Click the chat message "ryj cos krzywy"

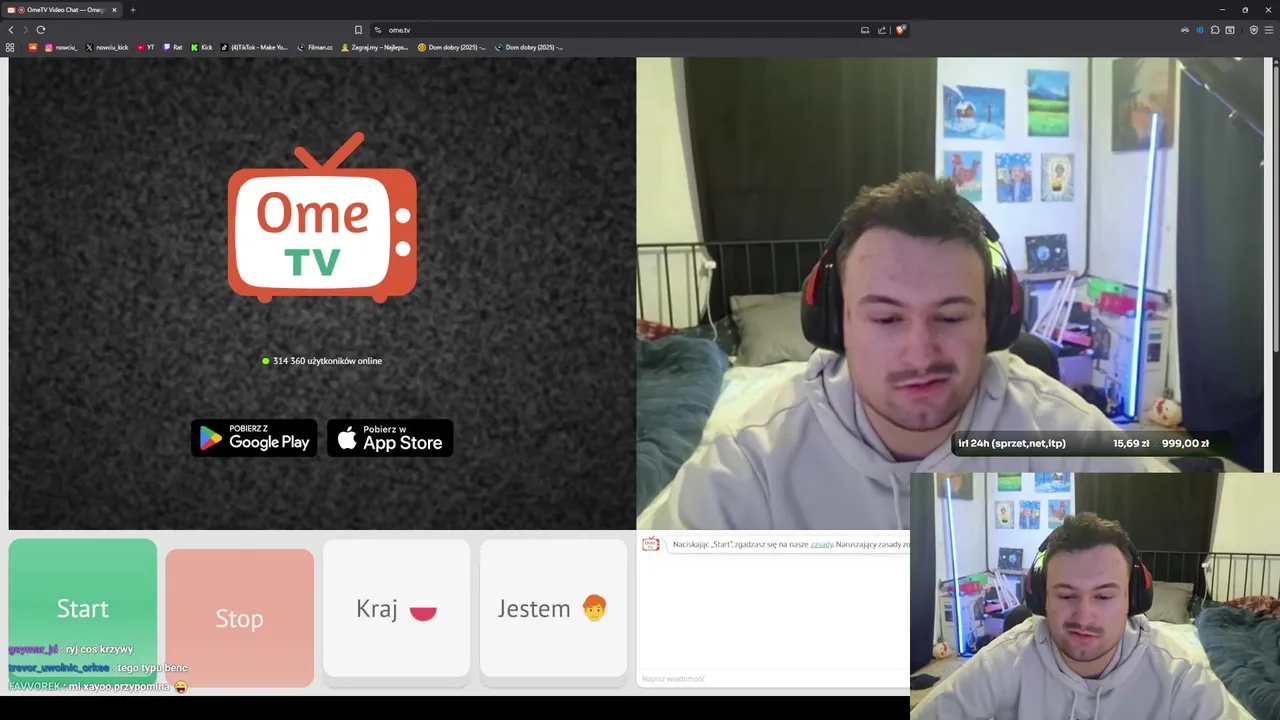coord(99,649)
